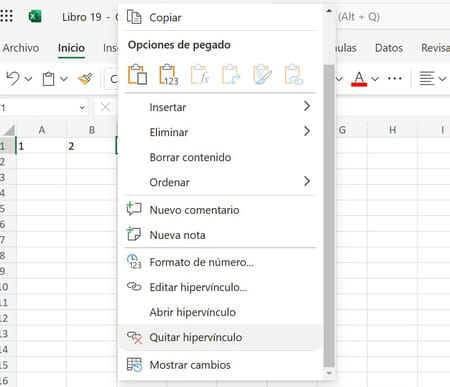Choose the Paste transpose option

tap(231, 74)
